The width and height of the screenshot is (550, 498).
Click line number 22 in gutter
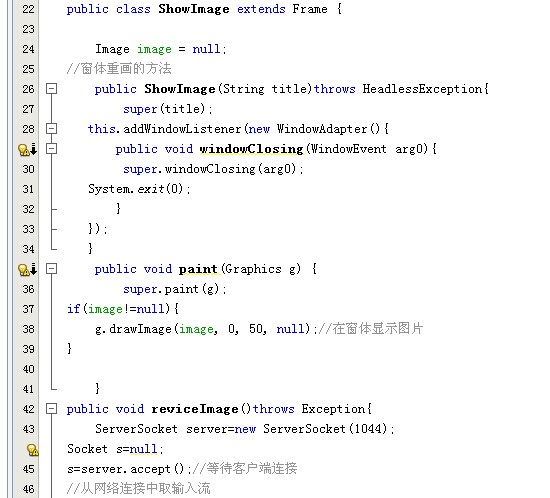pyautogui.click(x=28, y=9)
